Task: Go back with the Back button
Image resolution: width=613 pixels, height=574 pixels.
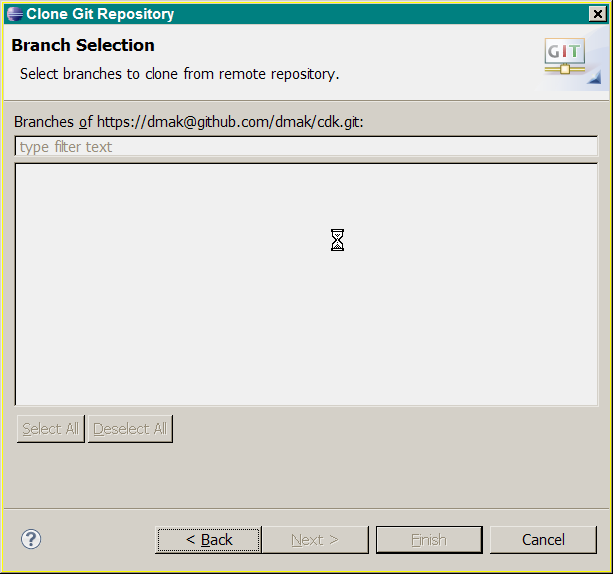Action: tap(209, 540)
